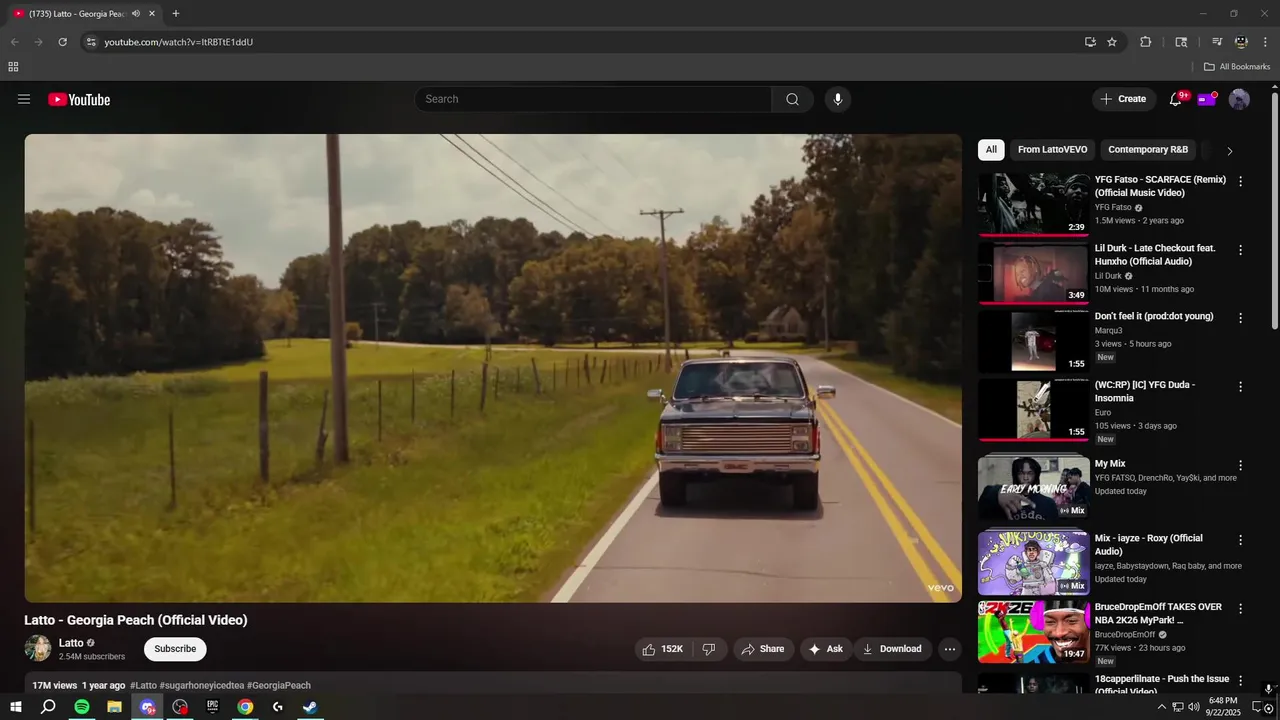The image size is (1280, 720).
Task: Open YFG Fatso SCARFACE thumbnail
Action: click(1034, 204)
